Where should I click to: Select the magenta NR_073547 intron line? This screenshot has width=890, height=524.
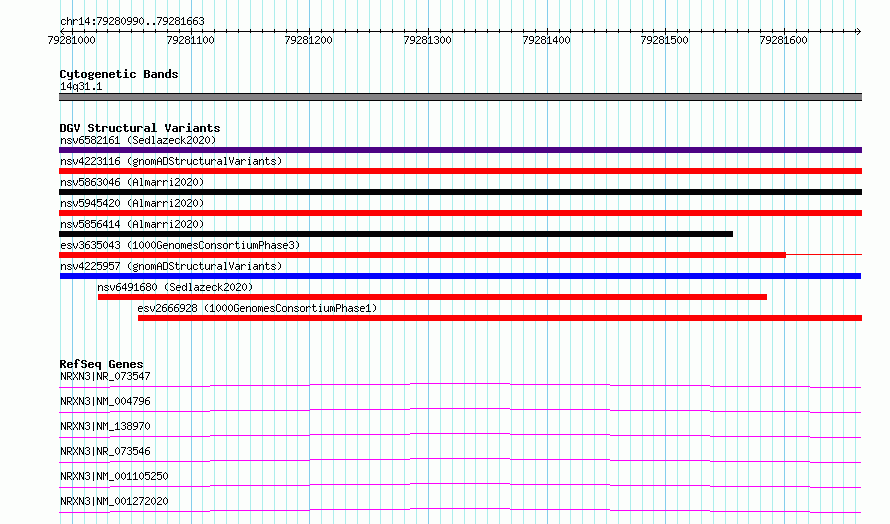coord(460,385)
